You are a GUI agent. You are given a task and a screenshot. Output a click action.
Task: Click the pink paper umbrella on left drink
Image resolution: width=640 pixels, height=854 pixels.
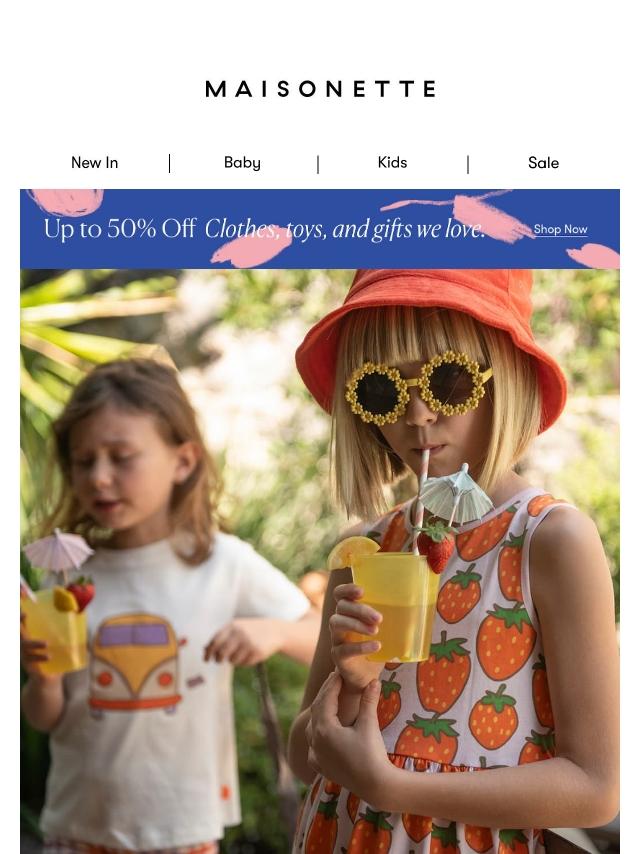click(58, 550)
